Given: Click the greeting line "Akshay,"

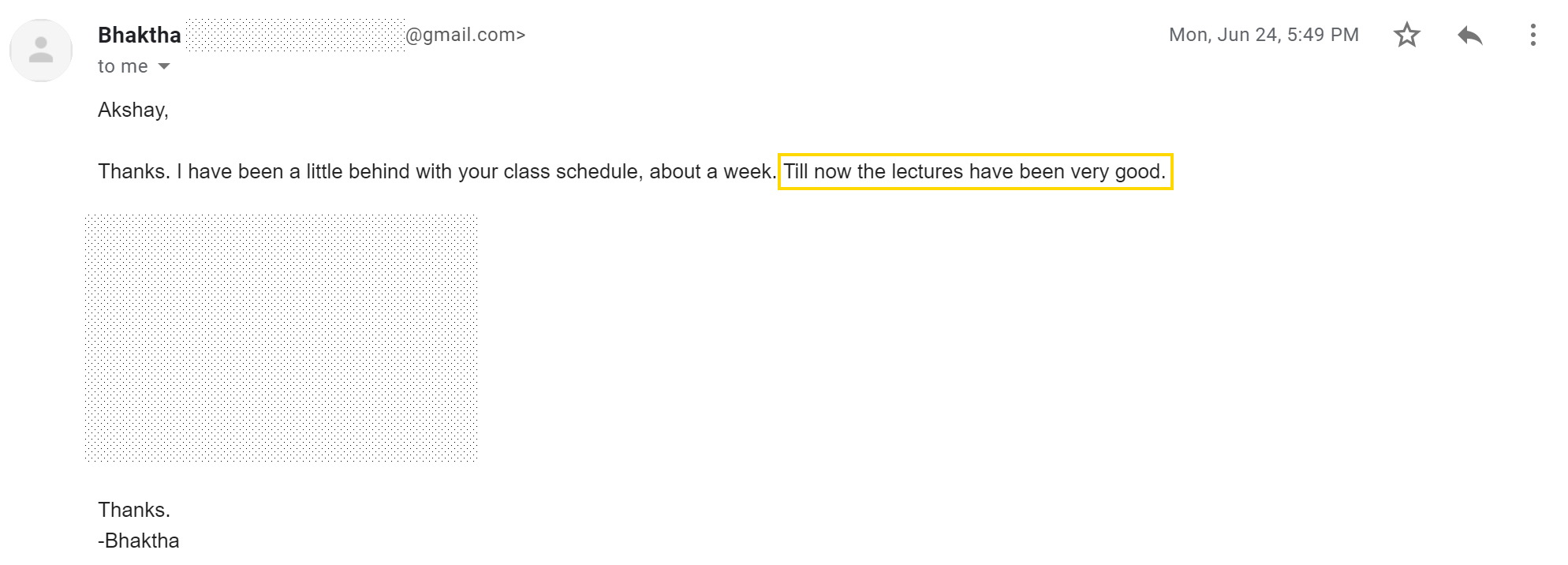Looking at the screenshot, I should [x=133, y=110].
